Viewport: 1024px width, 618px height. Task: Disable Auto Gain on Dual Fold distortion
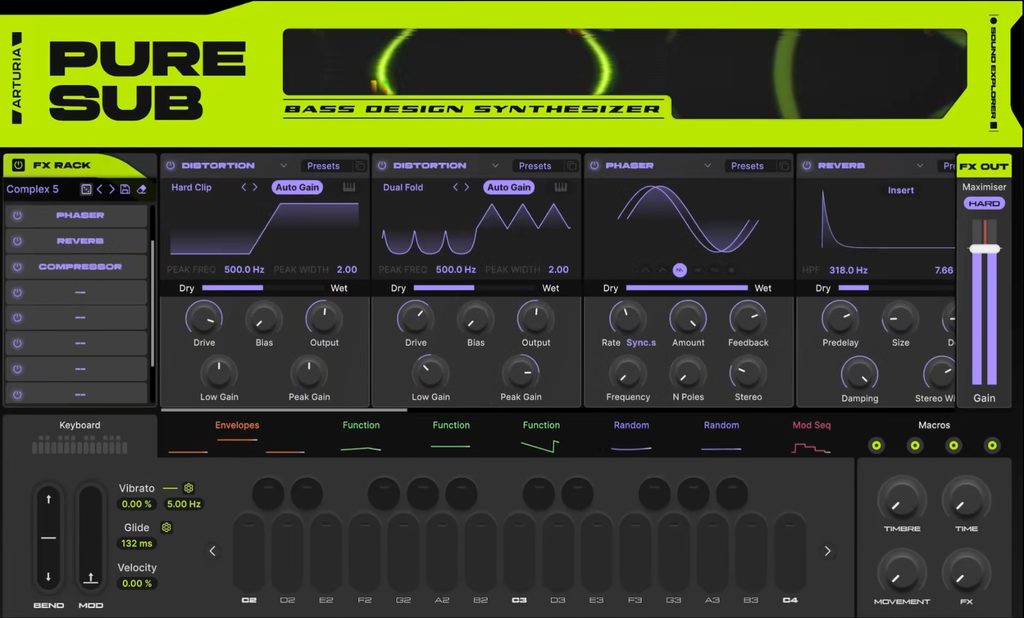[x=509, y=187]
